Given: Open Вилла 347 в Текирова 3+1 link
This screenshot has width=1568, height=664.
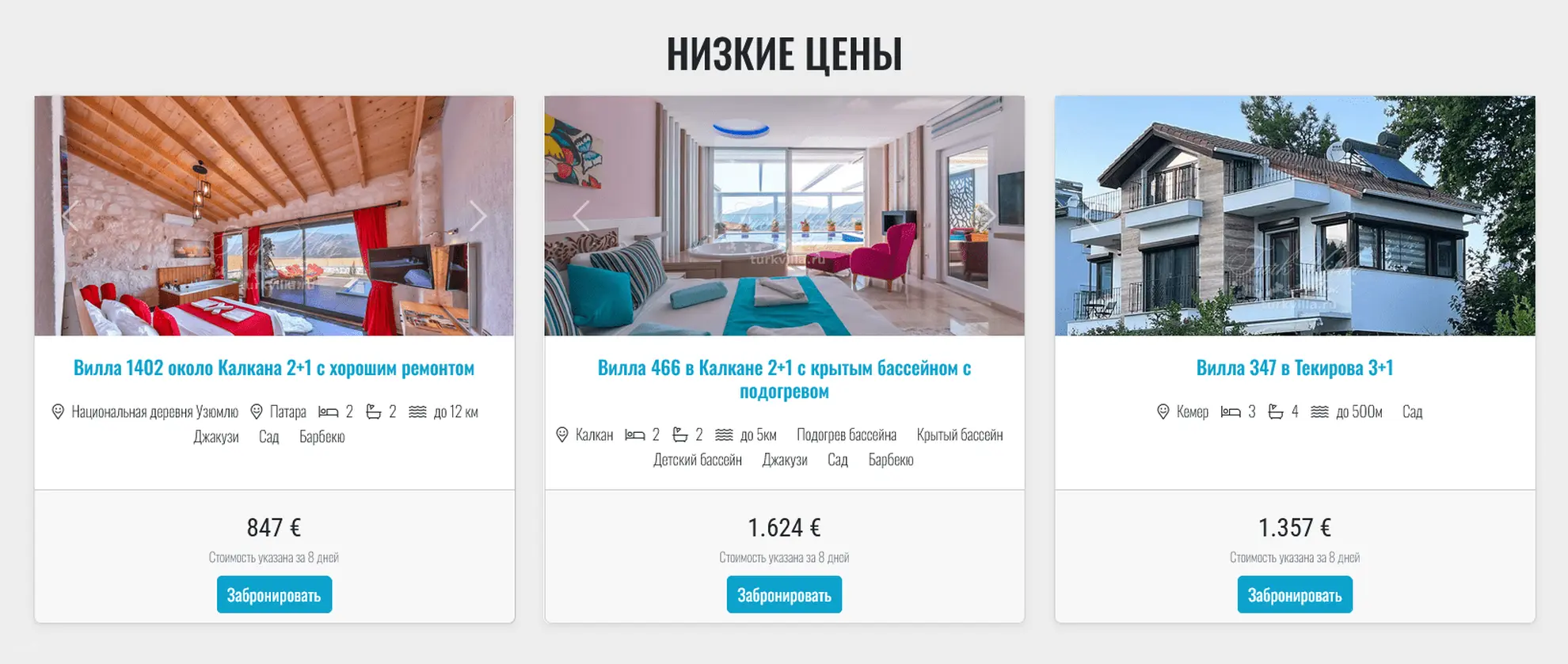Looking at the screenshot, I should (x=1295, y=368).
